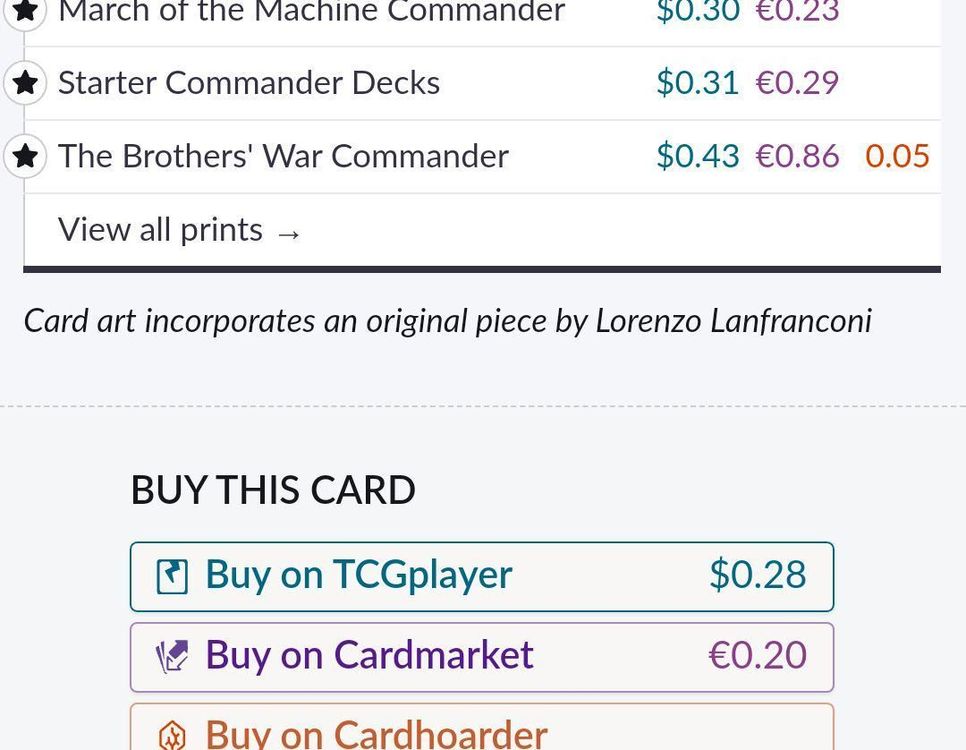This screenshot has height=750, width=966.
Task: Click the $0.31 Starter Commander Decks price
Action: (697, 83)
